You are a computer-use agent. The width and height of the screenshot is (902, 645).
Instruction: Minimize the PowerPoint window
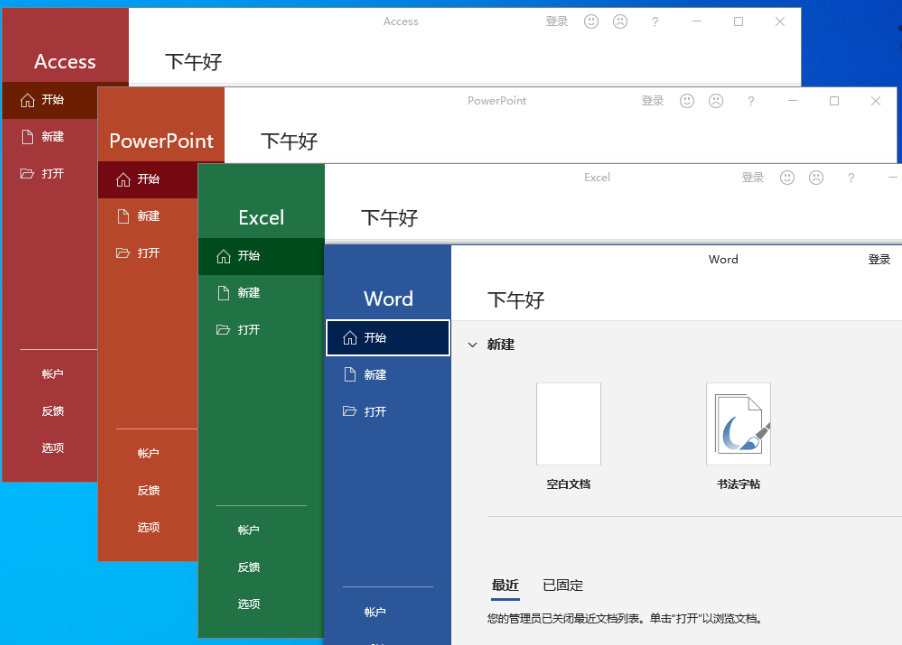point(793,101)
